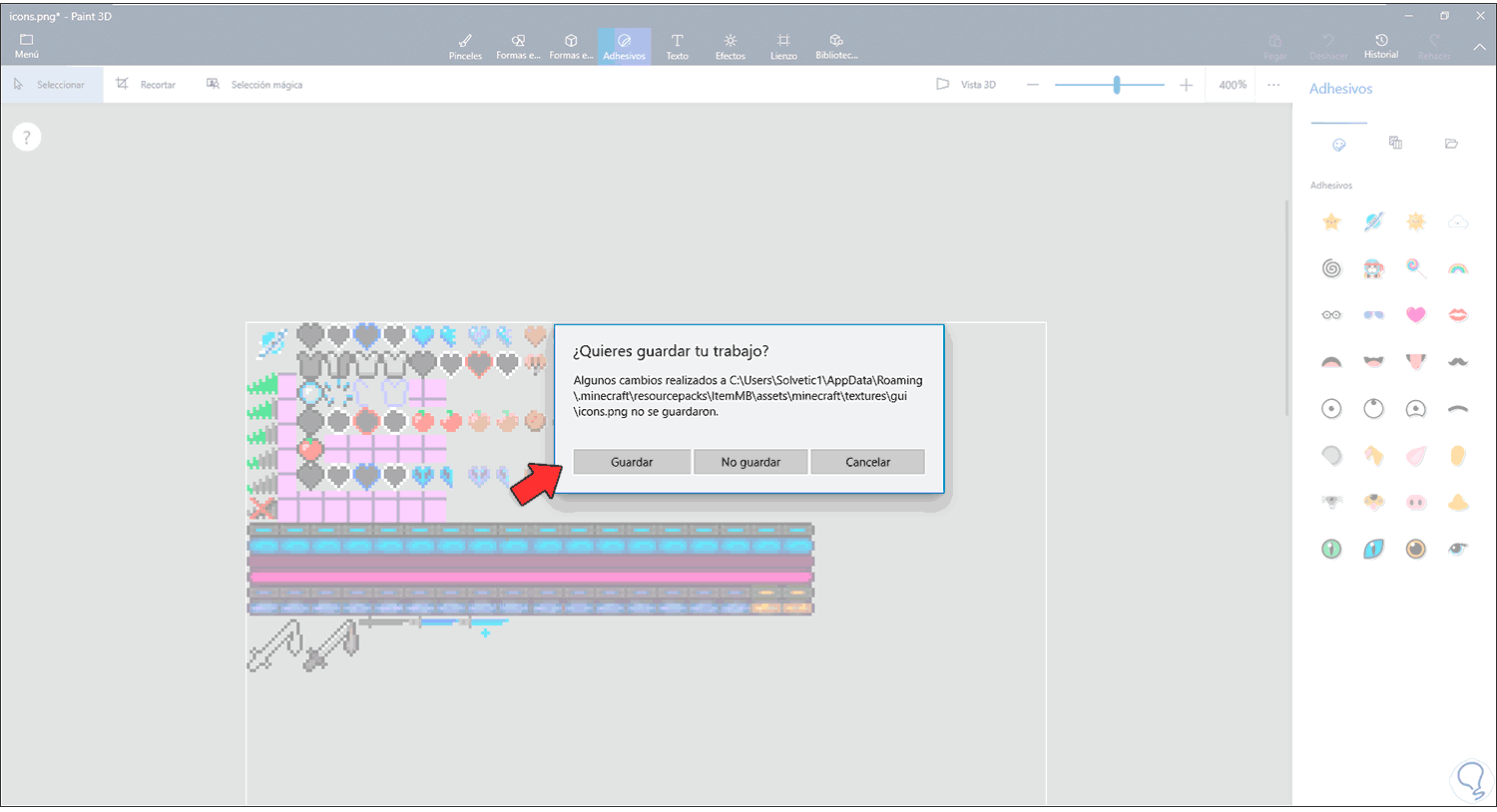The width and height of the screenshot is (1497, 812).
Task: Adjust the zoom slider handle
Action: tap(1117, 85)
